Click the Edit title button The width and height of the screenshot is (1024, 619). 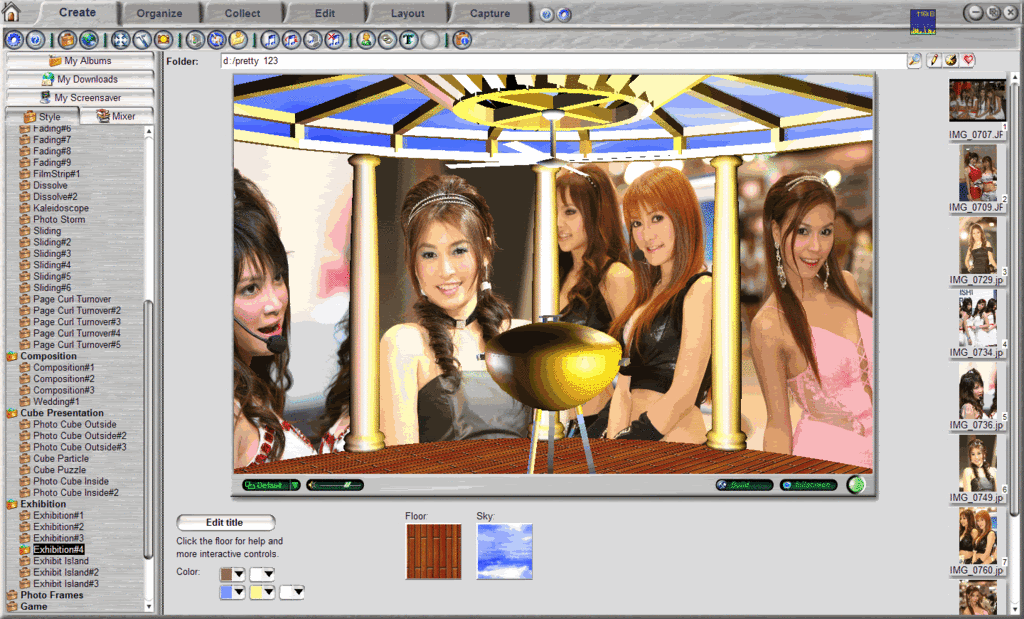click(225, 522)
